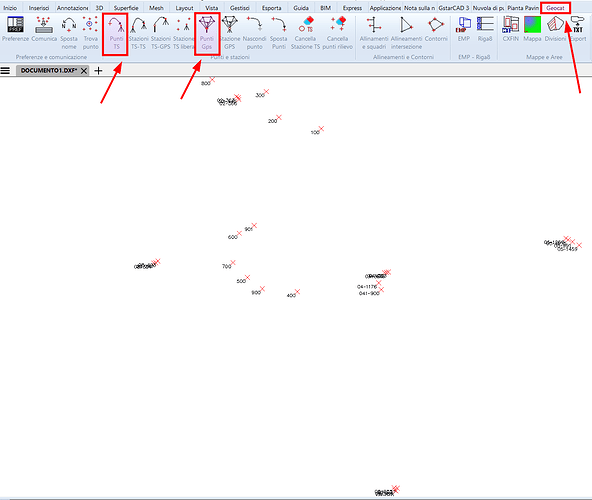
Task: Select the Punti TS tool
Action: point(116,34)
